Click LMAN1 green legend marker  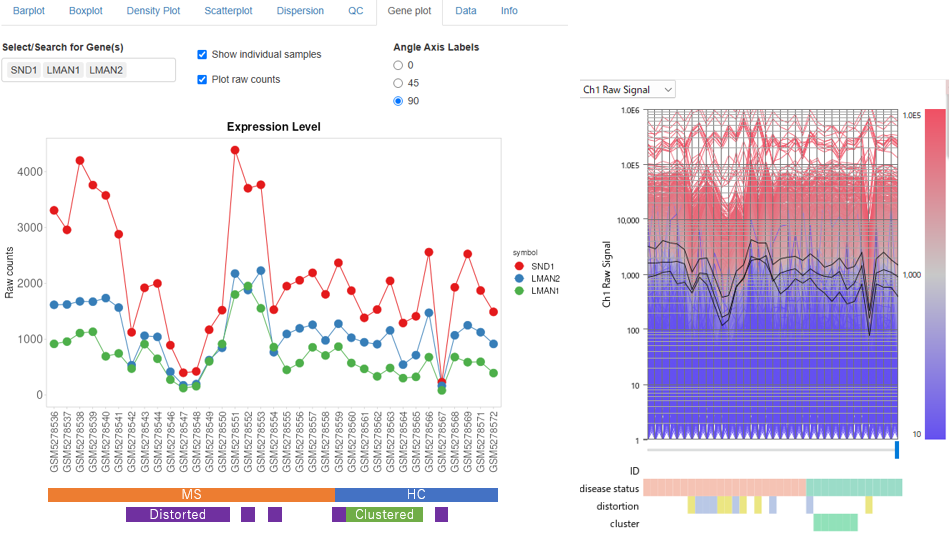(519, 291)
